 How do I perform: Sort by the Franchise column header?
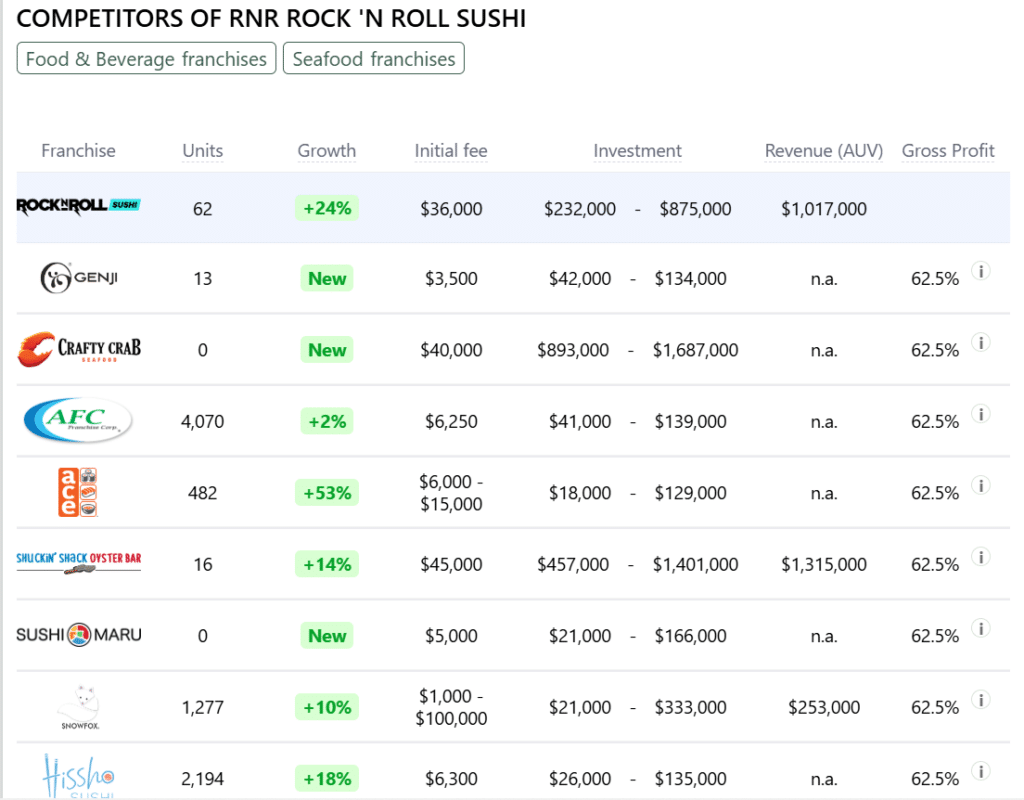(x=78, y=151)
